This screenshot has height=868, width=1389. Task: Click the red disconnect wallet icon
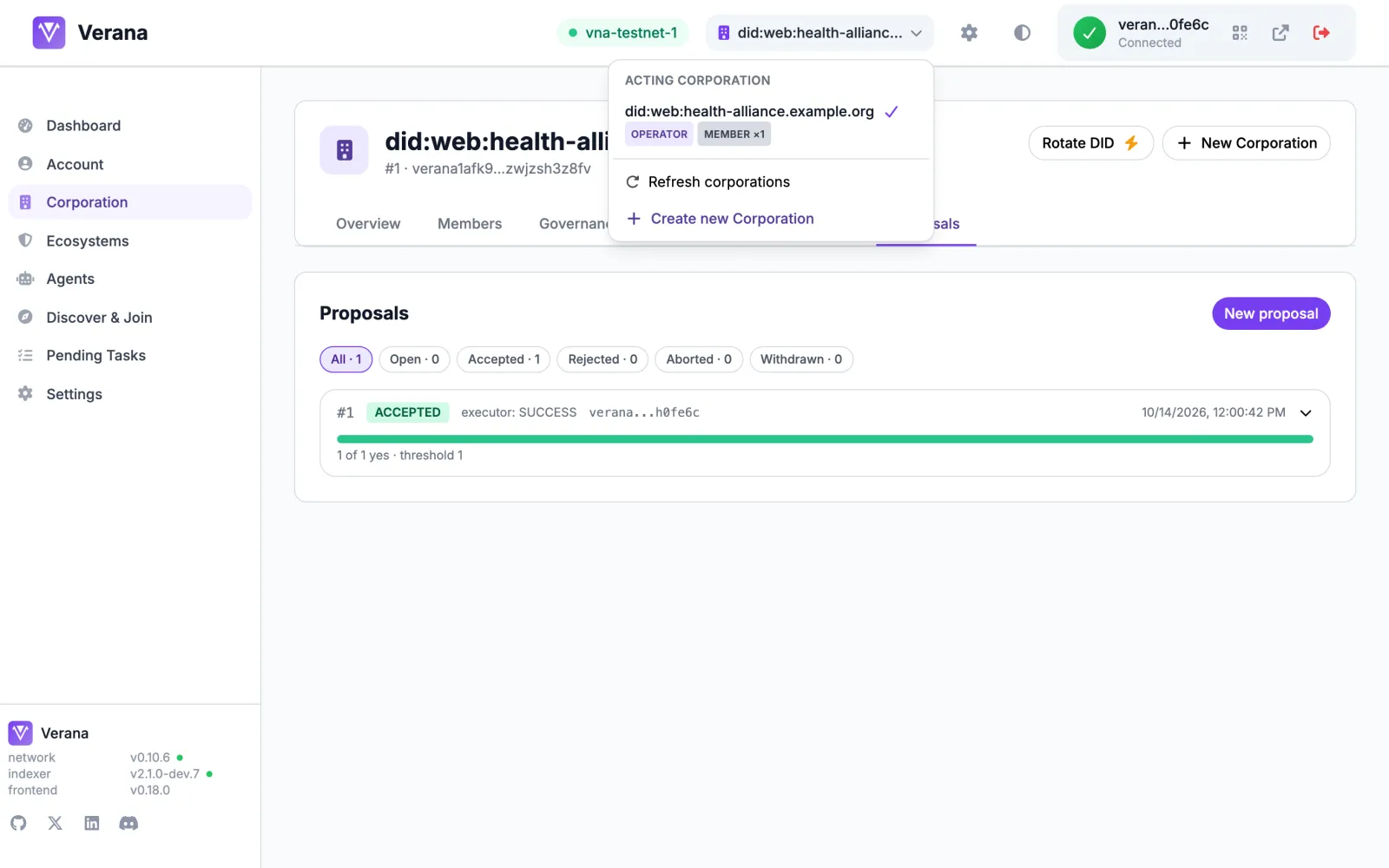point(1321,33)
